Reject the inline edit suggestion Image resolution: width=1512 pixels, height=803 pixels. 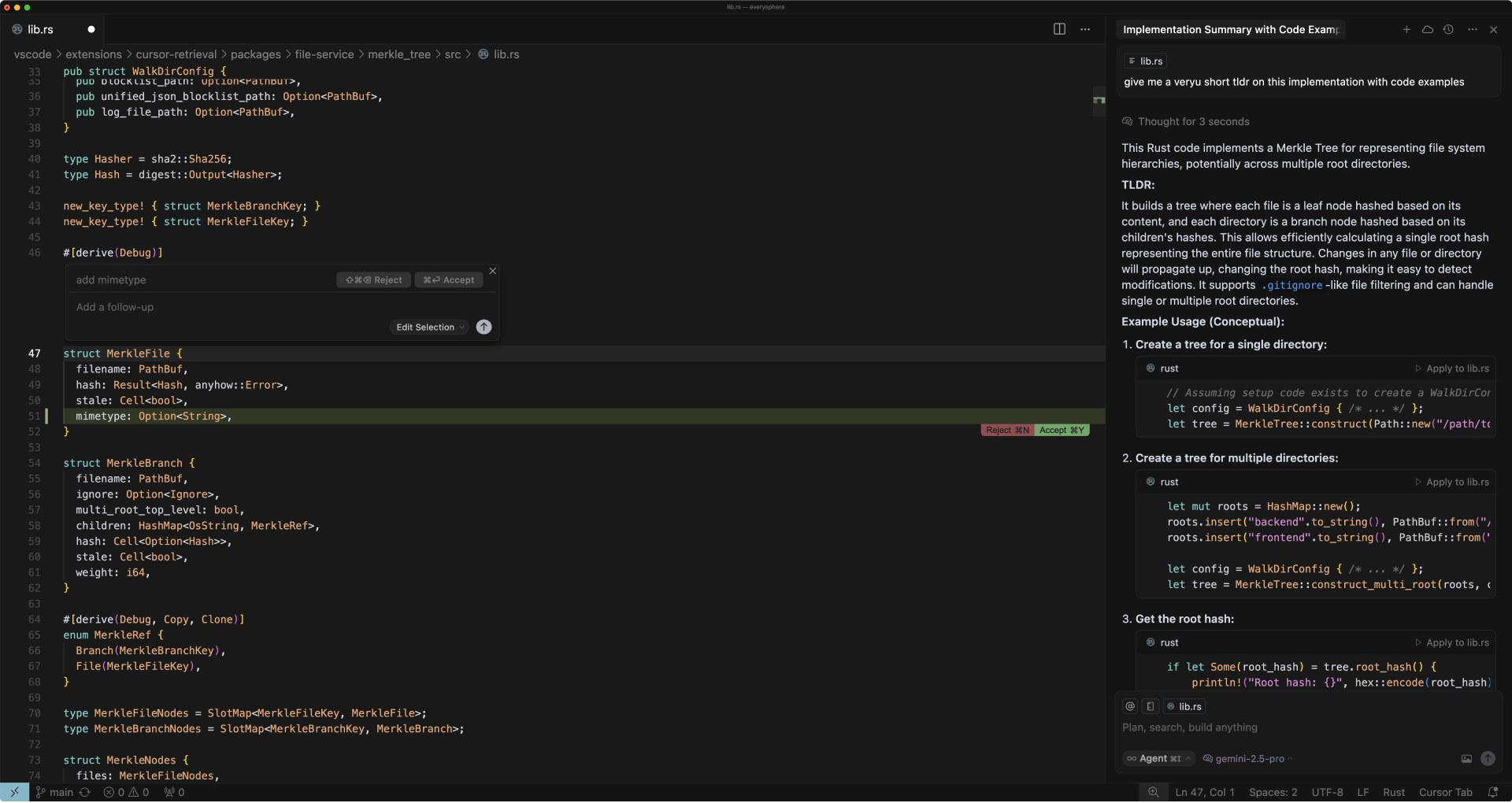[374, 280]
